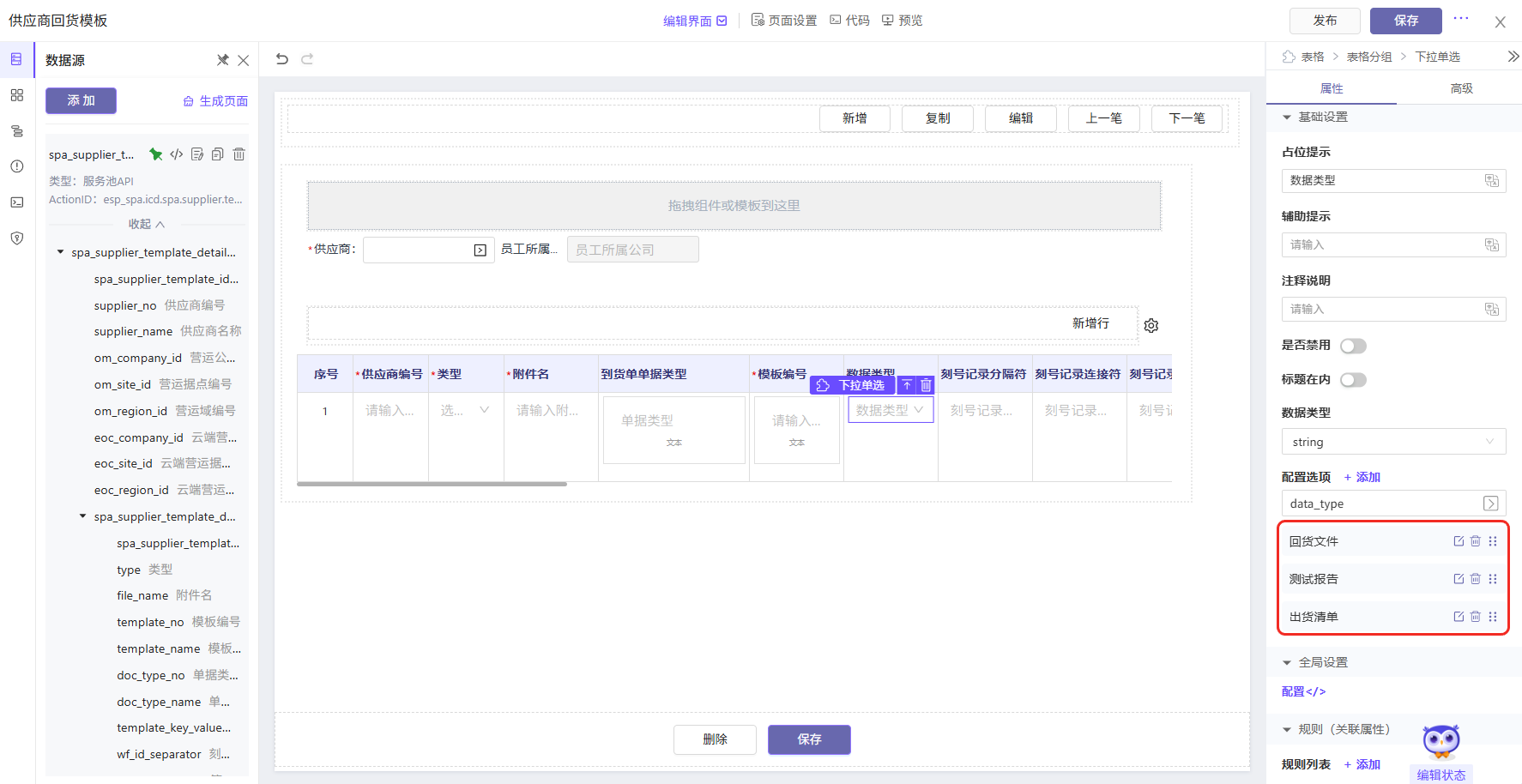
Task: Click the 发布 button
Action: click(1325, 21)
